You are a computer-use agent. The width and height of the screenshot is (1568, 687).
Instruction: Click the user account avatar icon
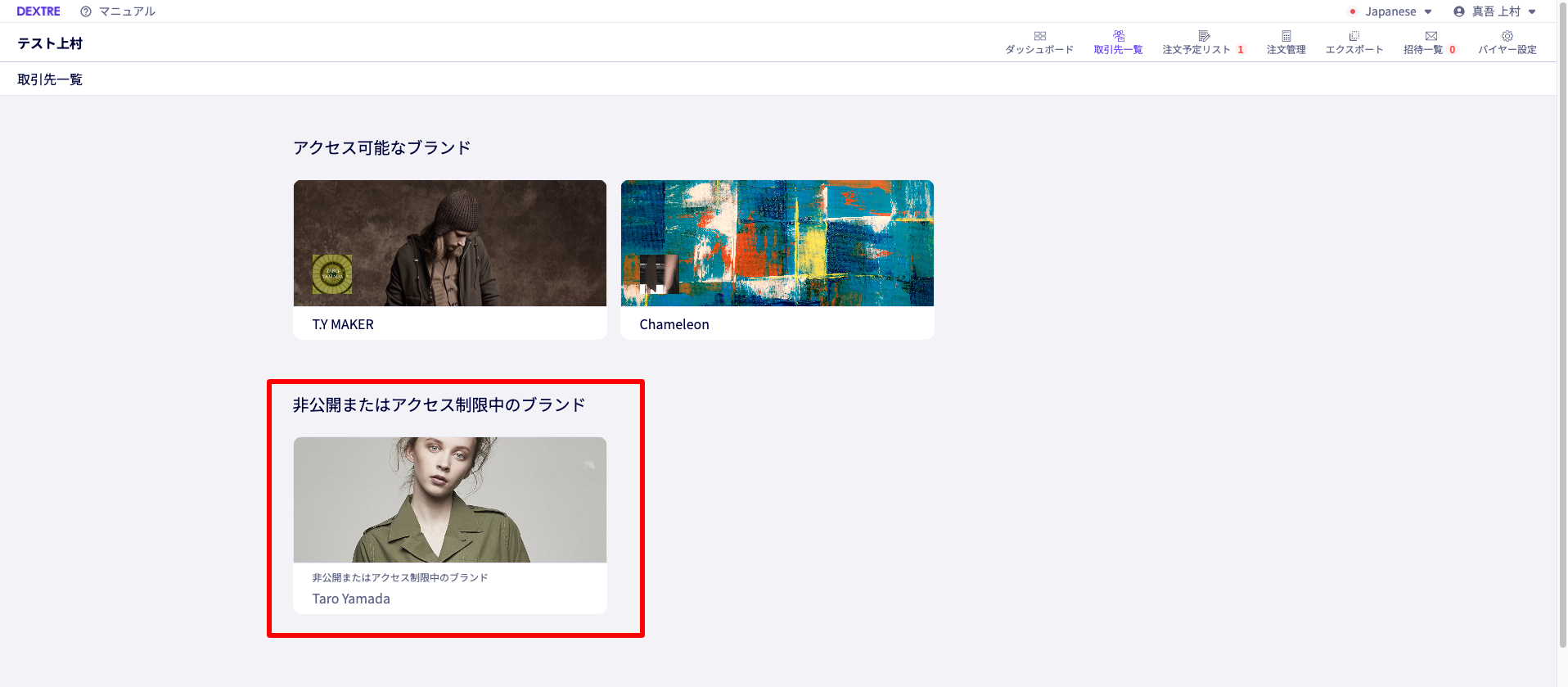(x=1459, y=11)
